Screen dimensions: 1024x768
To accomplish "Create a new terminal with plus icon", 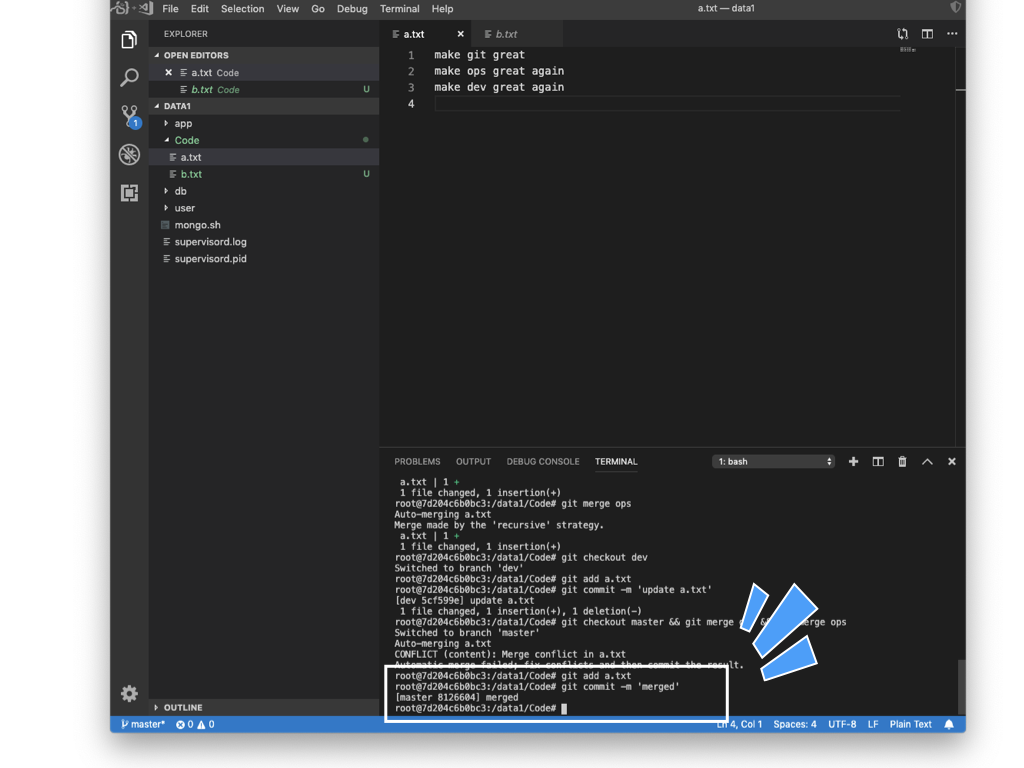I will pyautogui.click(x=853, y=462).
